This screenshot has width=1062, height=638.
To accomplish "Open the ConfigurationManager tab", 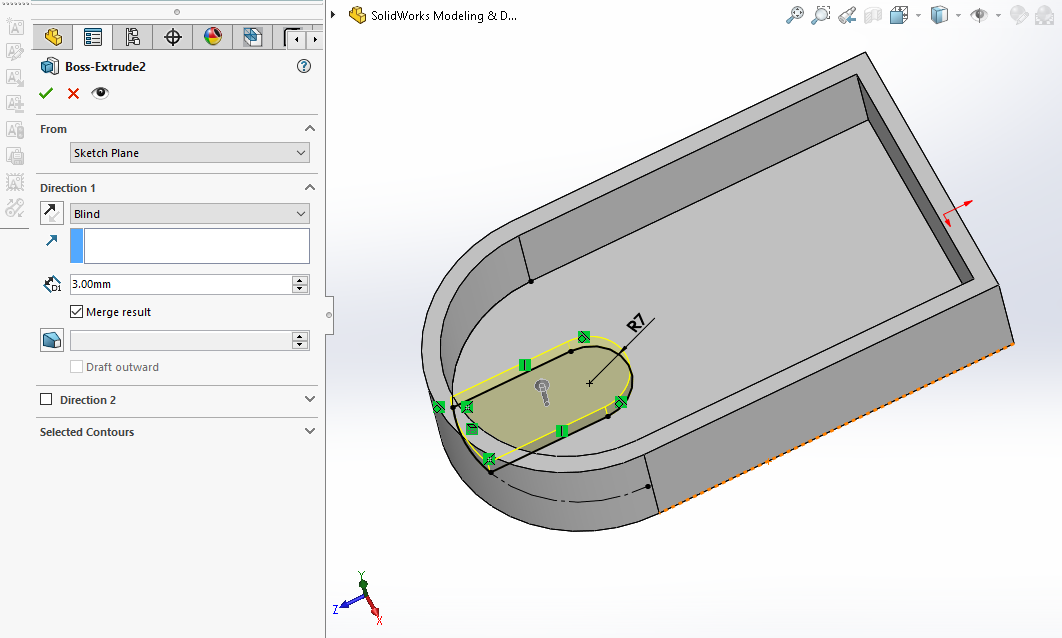I will (x=132, y=38).
